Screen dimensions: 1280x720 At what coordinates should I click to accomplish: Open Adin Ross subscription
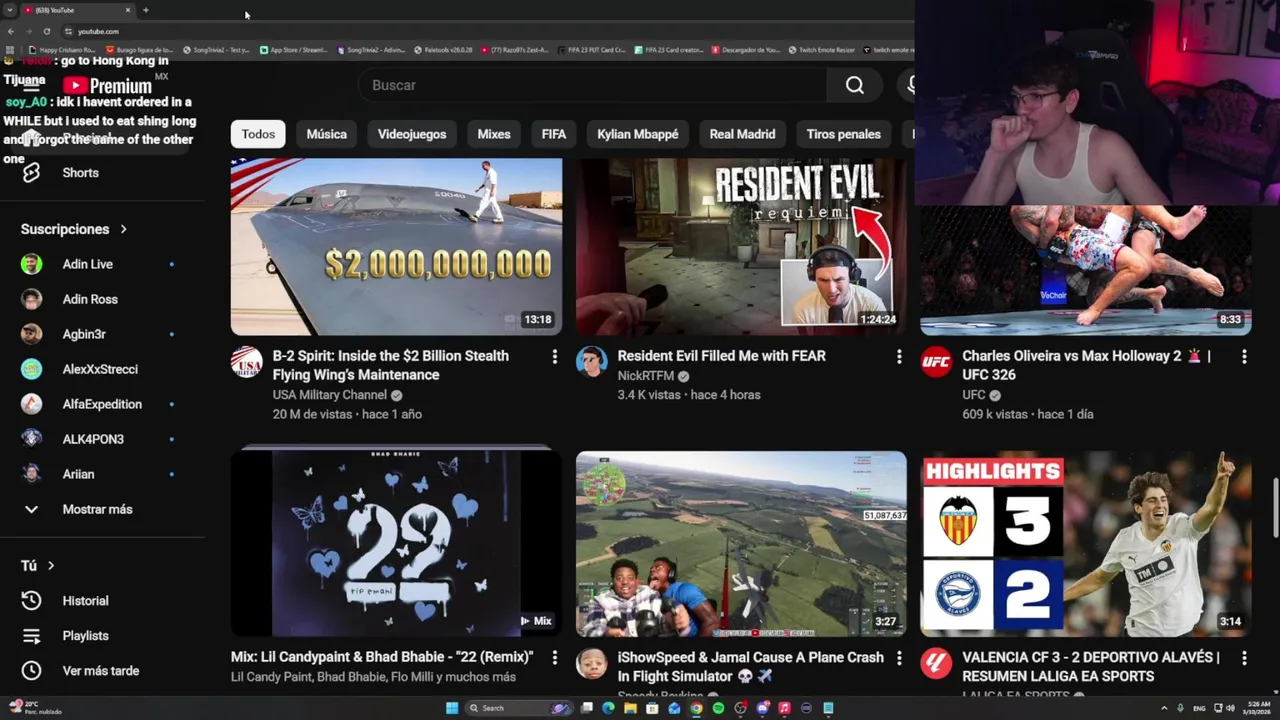tap(102, 299)
